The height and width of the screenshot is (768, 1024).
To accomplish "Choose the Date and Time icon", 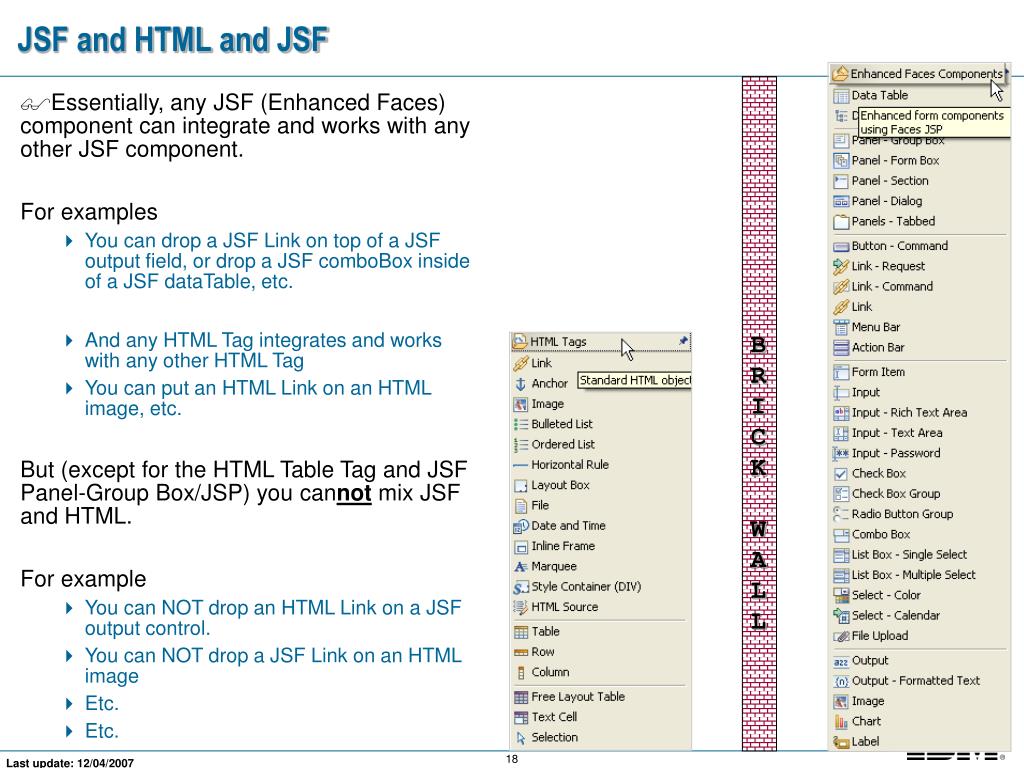I will coord(520,526).
